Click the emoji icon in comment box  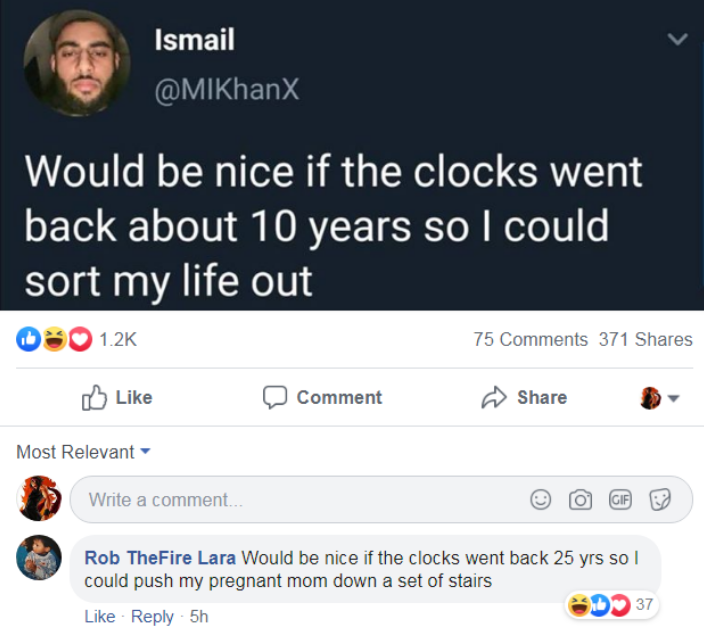[540, 499]
